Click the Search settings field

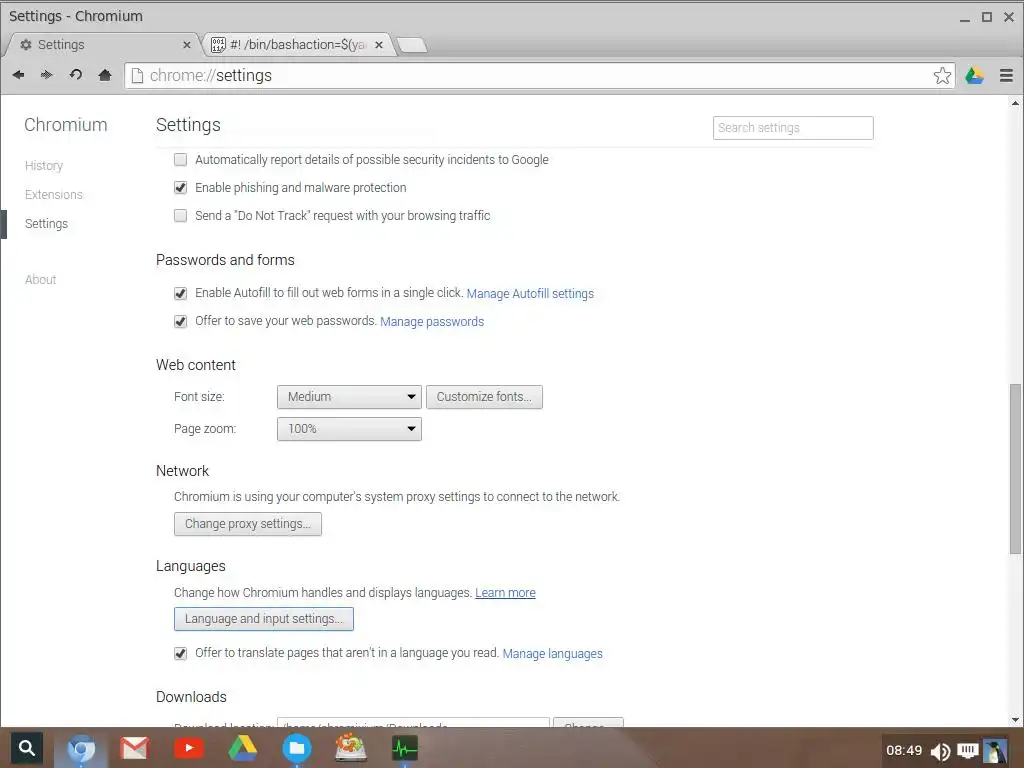pyautogui.click(x=793, y=128)
